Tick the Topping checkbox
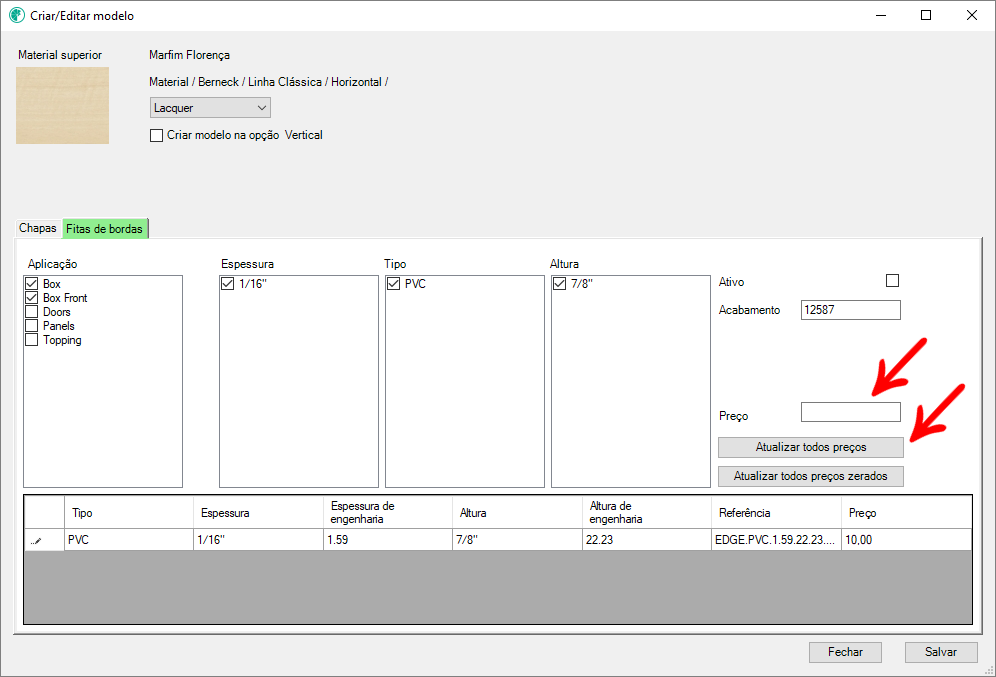This screenshot has width=996, height=677. (x=32, y=340)
